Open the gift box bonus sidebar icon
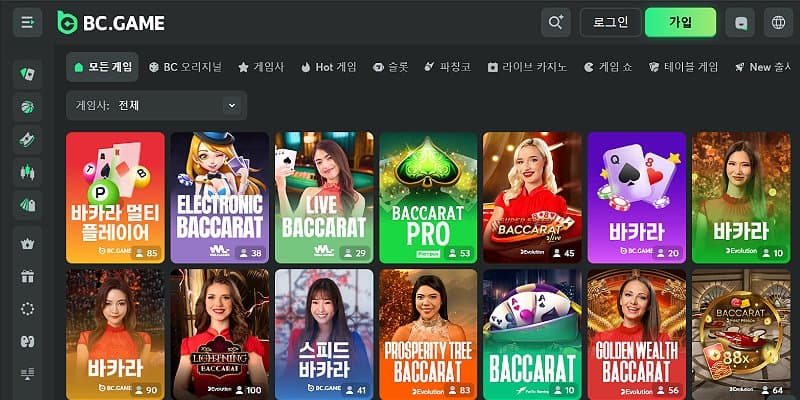 [x=27, y=275]
